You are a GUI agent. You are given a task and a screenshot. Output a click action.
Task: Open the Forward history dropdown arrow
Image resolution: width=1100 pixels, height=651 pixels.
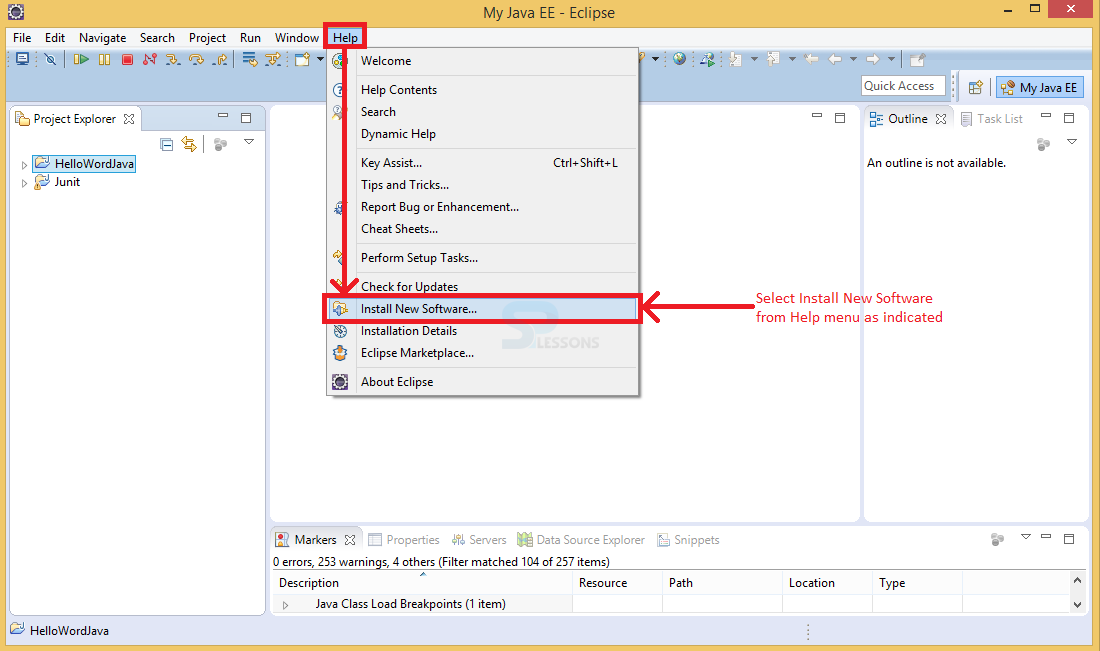click(x=891, y=59)
